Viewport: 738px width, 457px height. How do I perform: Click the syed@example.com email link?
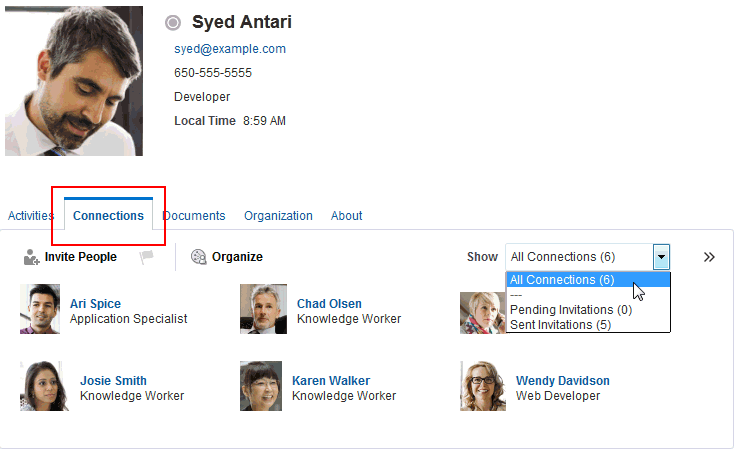click(230, 49)
